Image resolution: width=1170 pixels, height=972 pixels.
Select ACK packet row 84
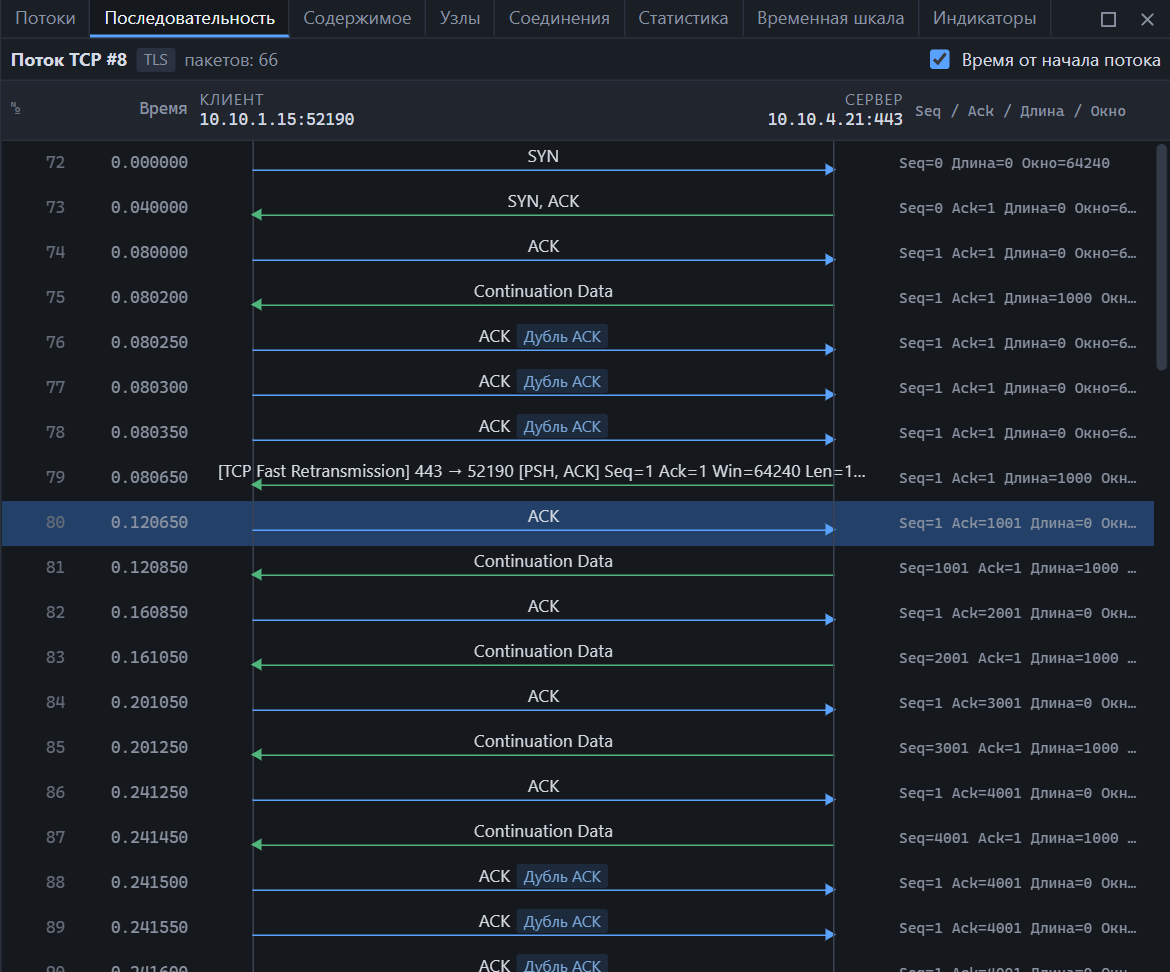[578, 703]
